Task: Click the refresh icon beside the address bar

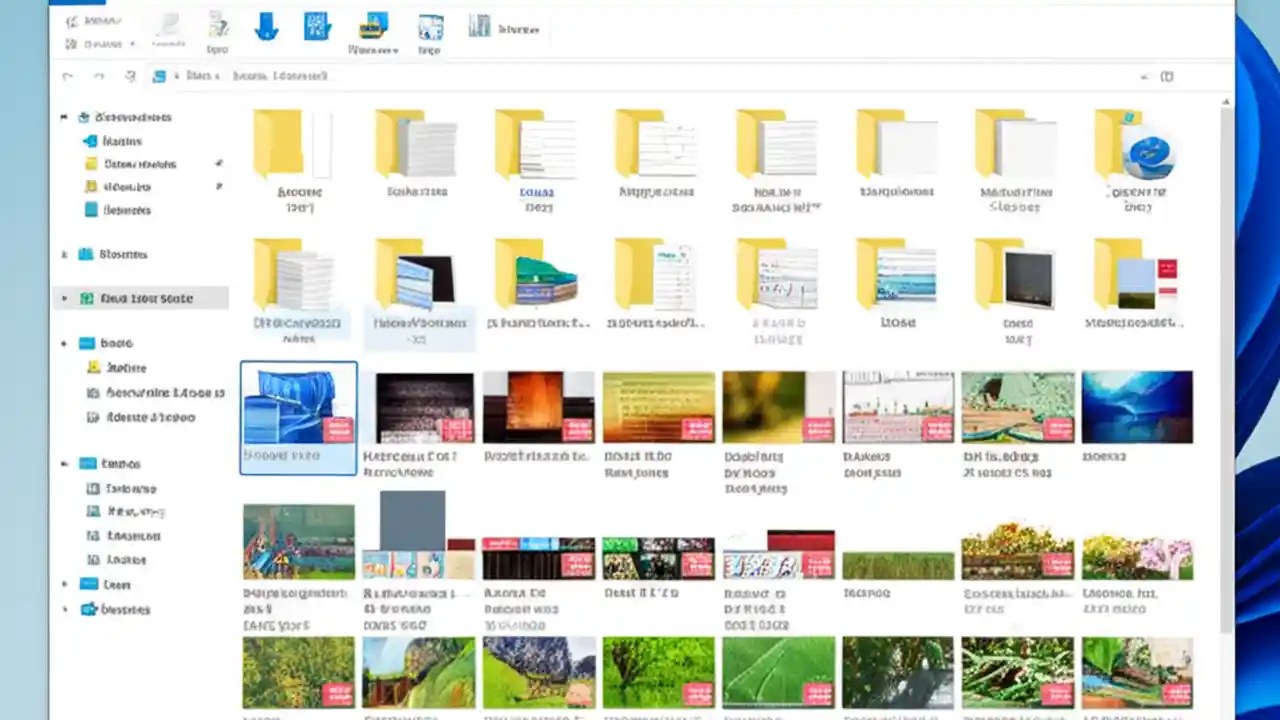Action: click(130, 76)
